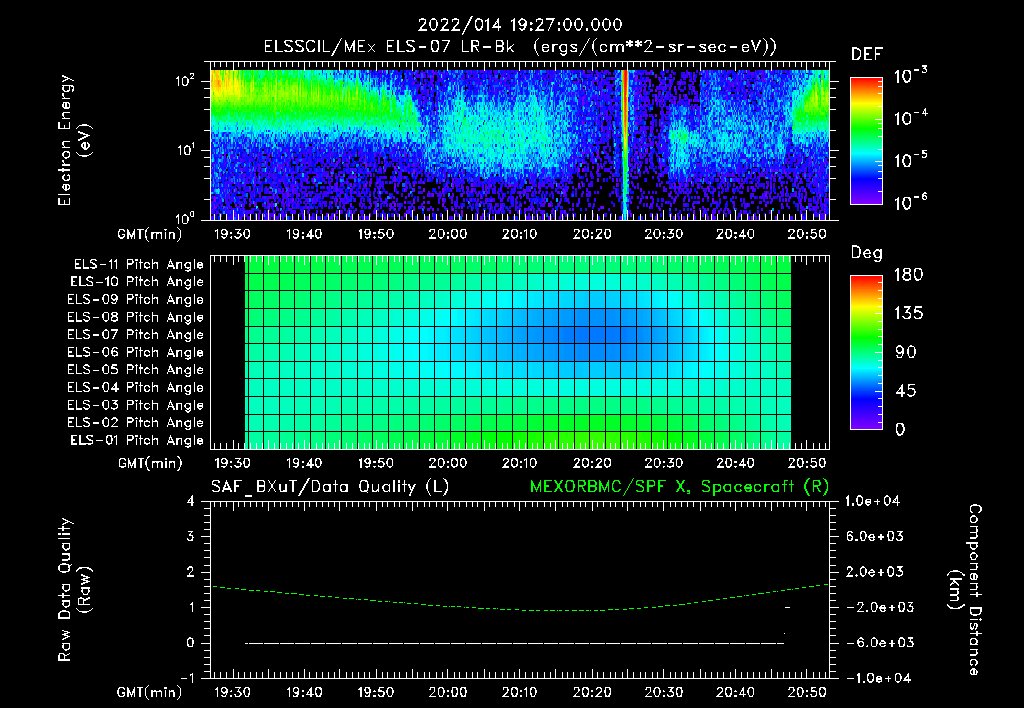
Task: Click the 19:30 tick label under bottom plot
Action: click(232, 692)
